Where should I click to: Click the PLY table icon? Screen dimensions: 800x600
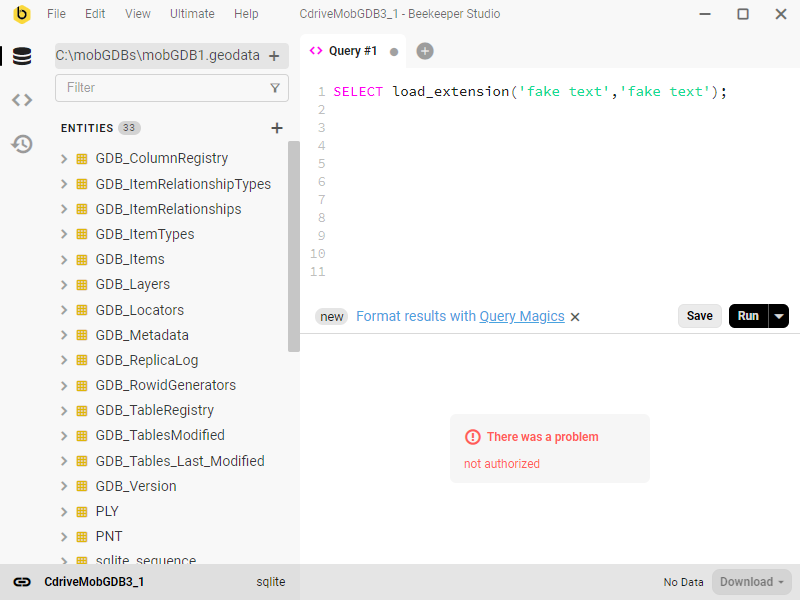[x=82, y=511]
